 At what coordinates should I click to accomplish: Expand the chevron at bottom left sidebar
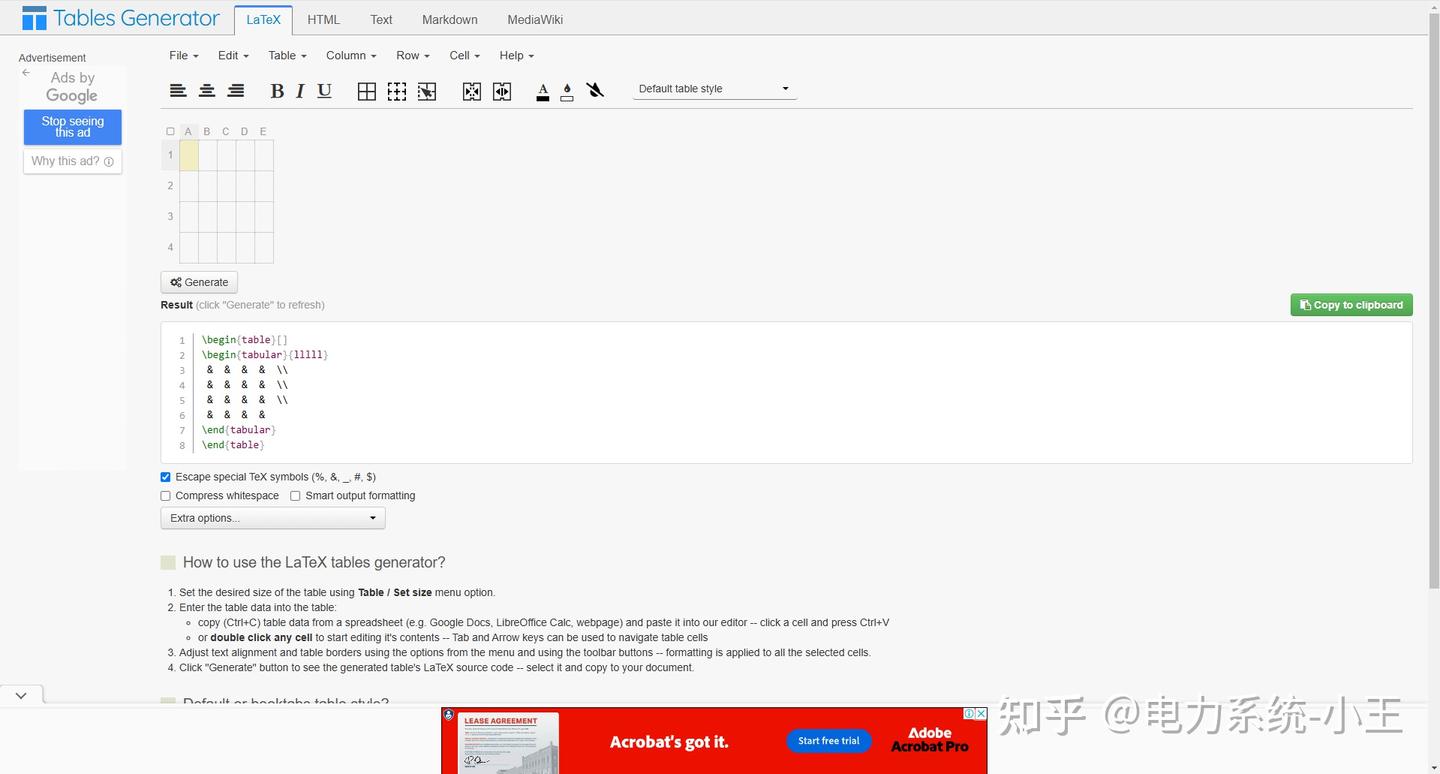[21, 694]
